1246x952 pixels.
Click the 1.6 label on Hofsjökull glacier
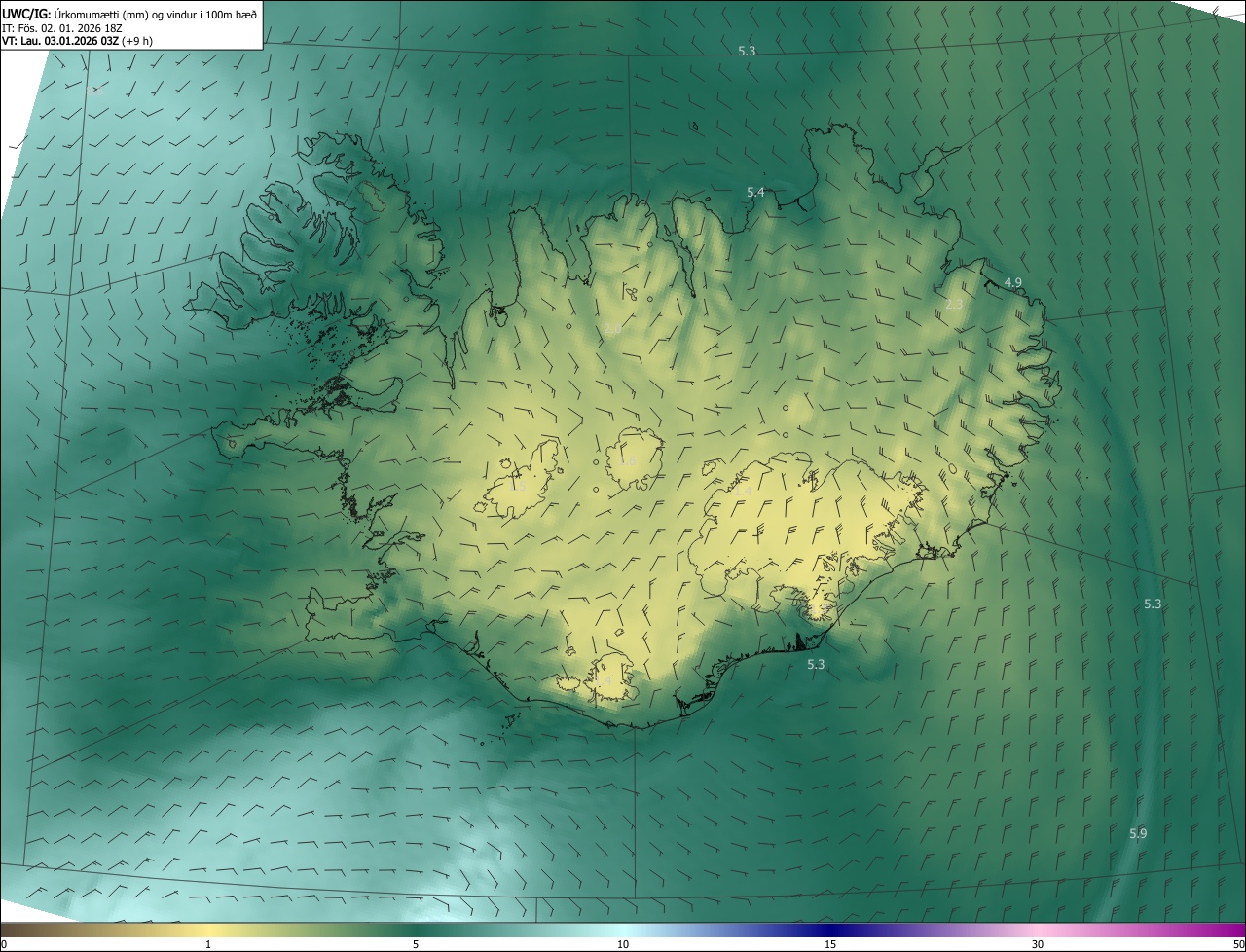pyautogui.click(x=628, y=461)
